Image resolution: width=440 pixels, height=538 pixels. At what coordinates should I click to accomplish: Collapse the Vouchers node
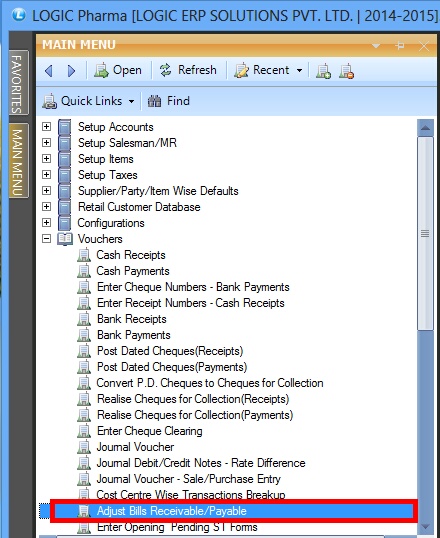pyautogui.click(x=46, y=238)
